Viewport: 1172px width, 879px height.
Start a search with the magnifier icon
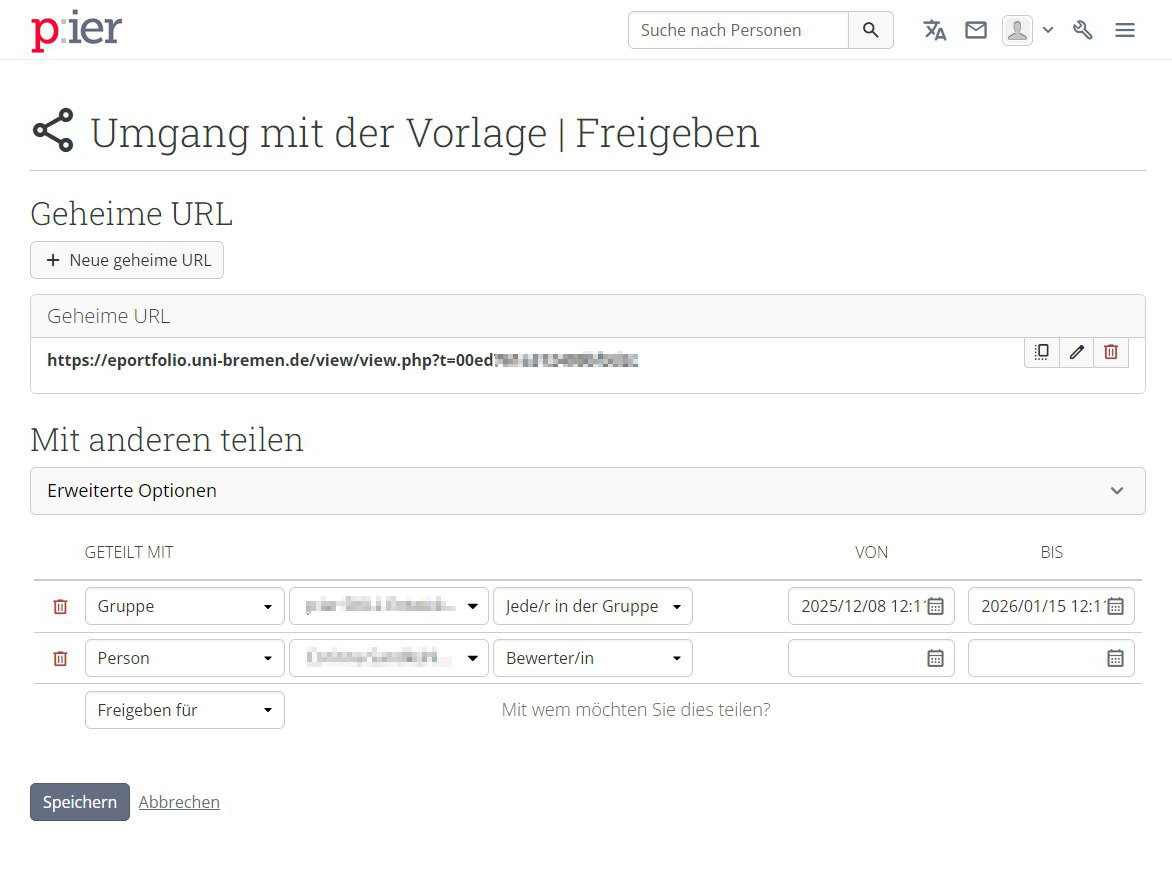[869, 30]
